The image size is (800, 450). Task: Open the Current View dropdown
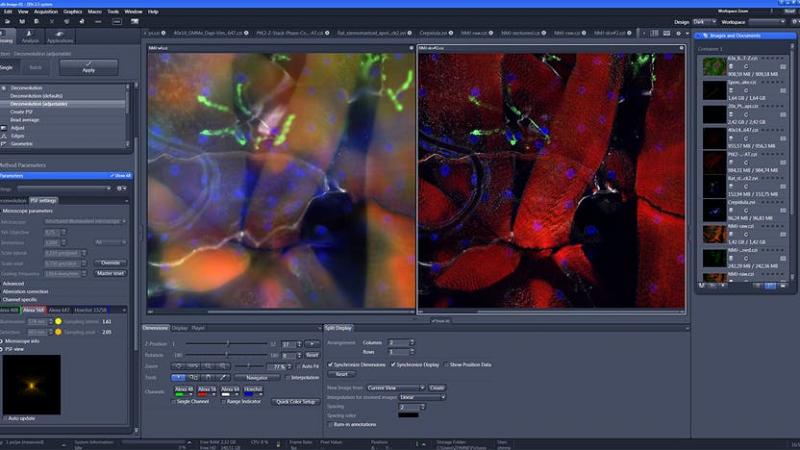click(396, 388)
